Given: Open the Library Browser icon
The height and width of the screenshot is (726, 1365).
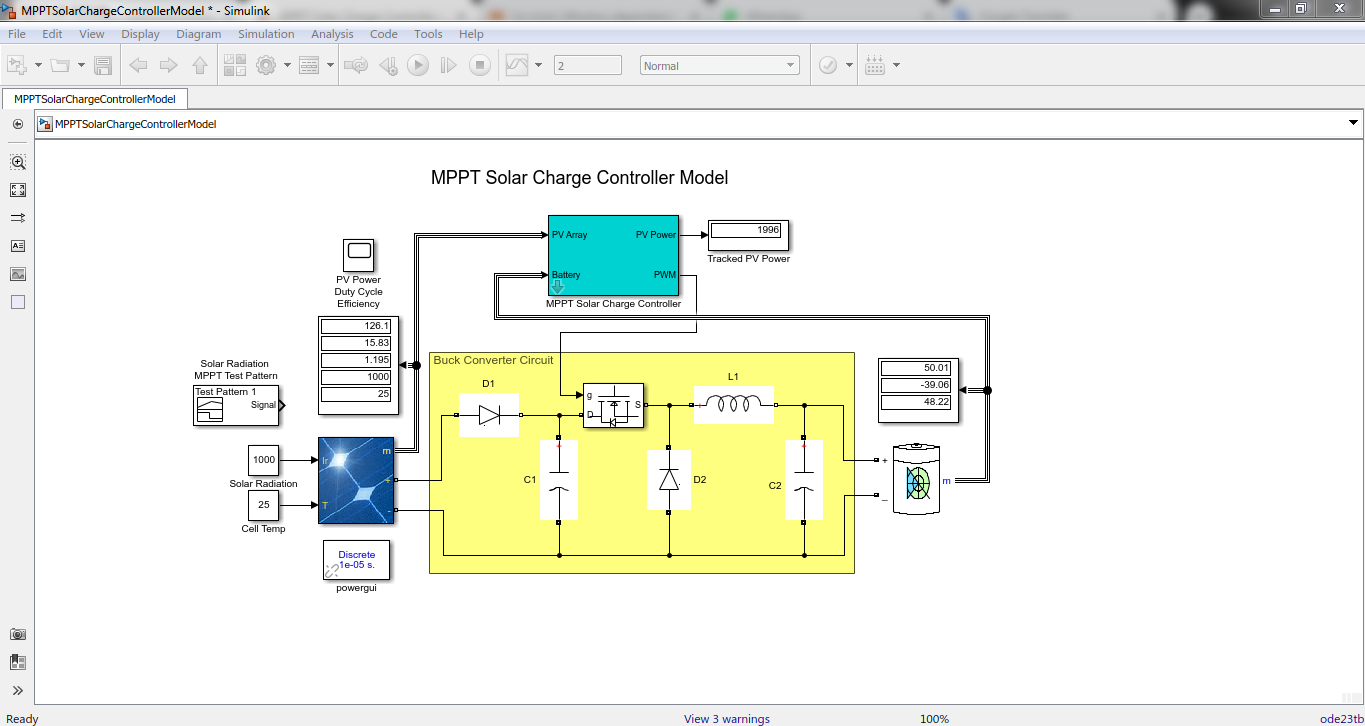Looking at the screenshot, I should coord(235,66).
